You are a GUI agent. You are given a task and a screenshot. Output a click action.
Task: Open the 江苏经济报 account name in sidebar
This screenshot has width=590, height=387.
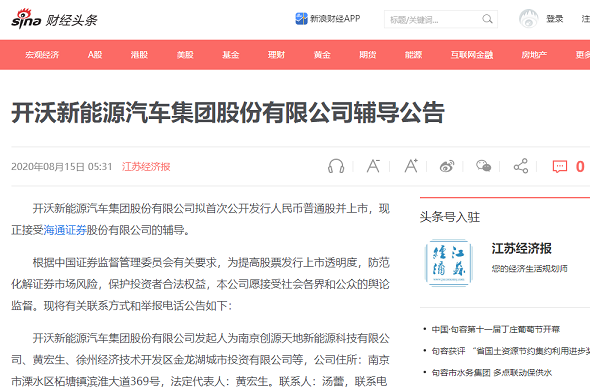521,249
